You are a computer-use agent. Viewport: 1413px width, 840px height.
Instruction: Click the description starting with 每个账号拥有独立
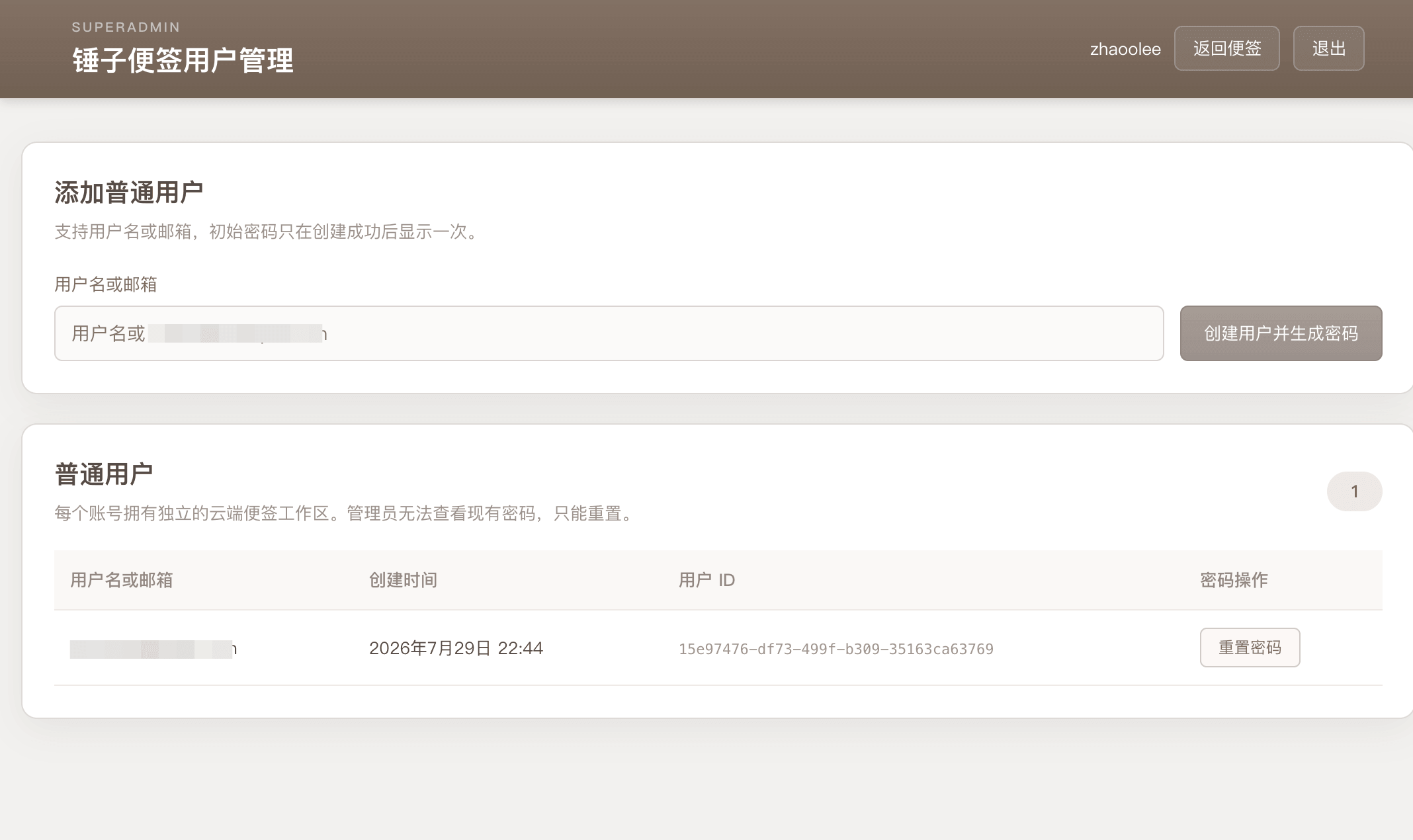click(x=344, y=513)
